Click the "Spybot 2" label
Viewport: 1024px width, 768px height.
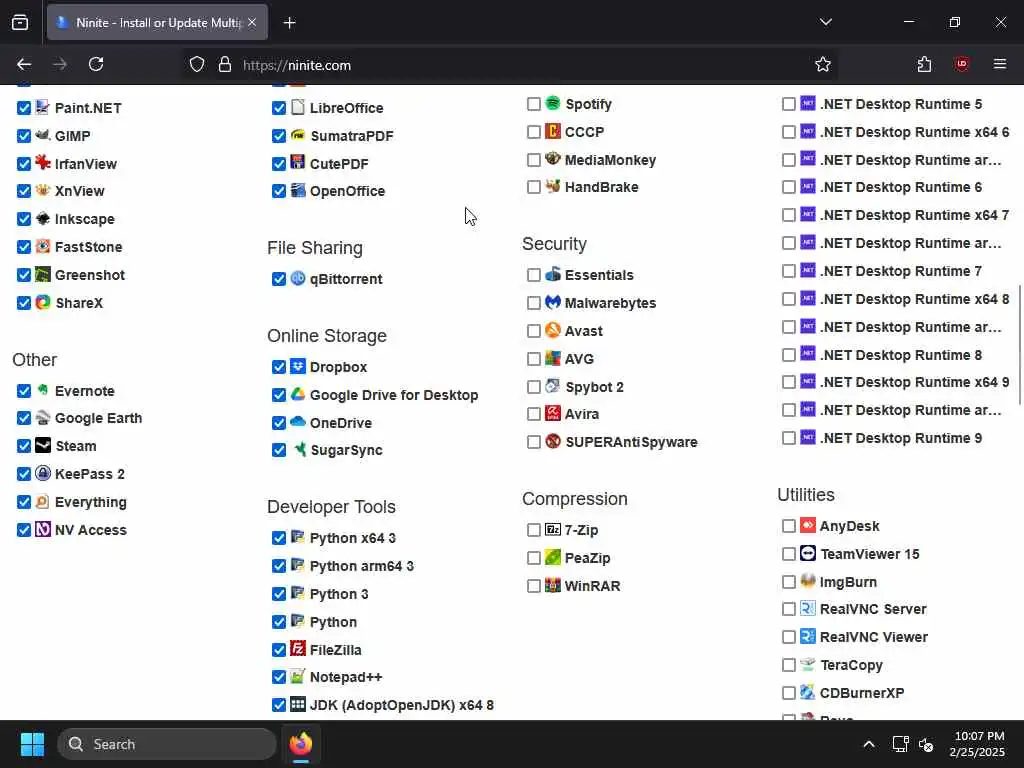point(594,387)
